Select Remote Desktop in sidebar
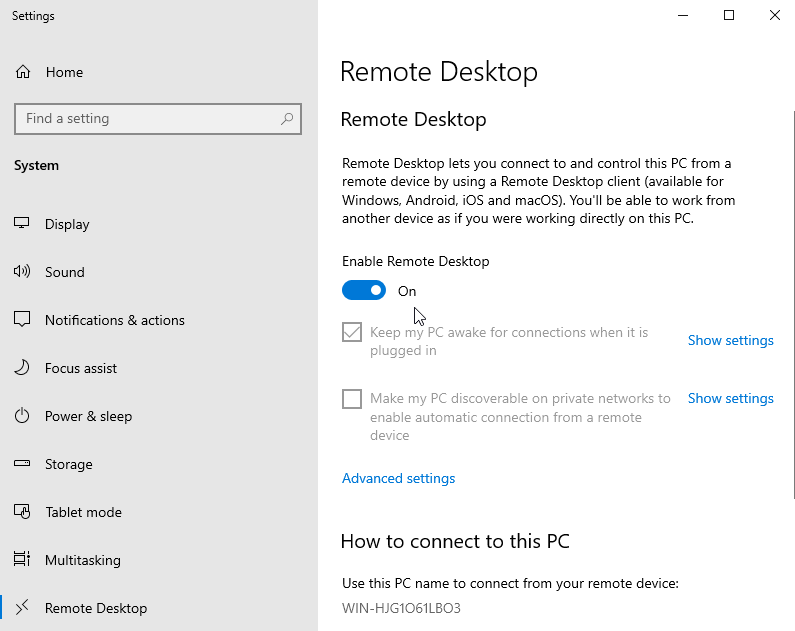 (159, 608)
